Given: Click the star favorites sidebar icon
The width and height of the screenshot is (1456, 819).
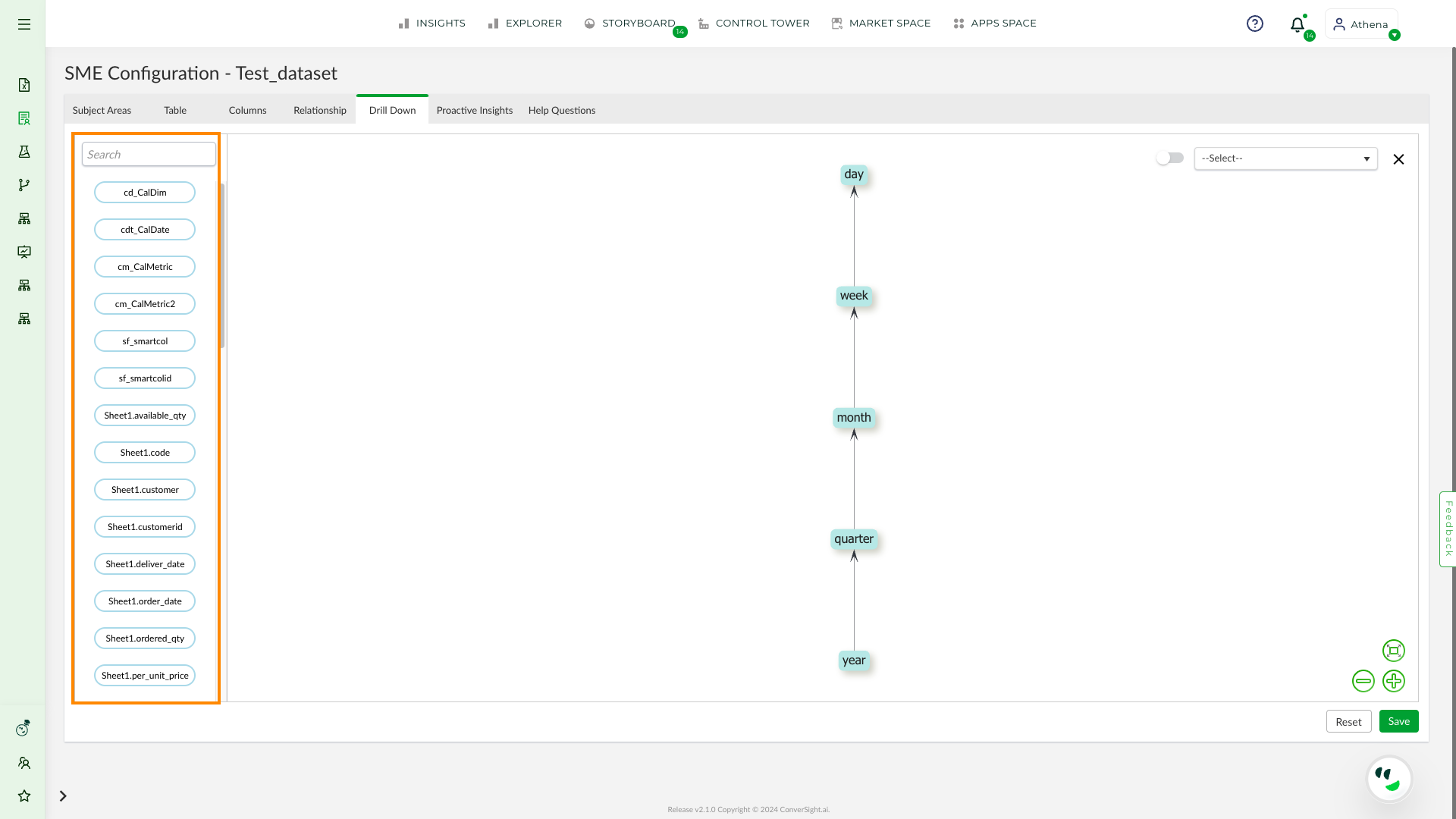Looking at the screenshot, I should point(24,795).
